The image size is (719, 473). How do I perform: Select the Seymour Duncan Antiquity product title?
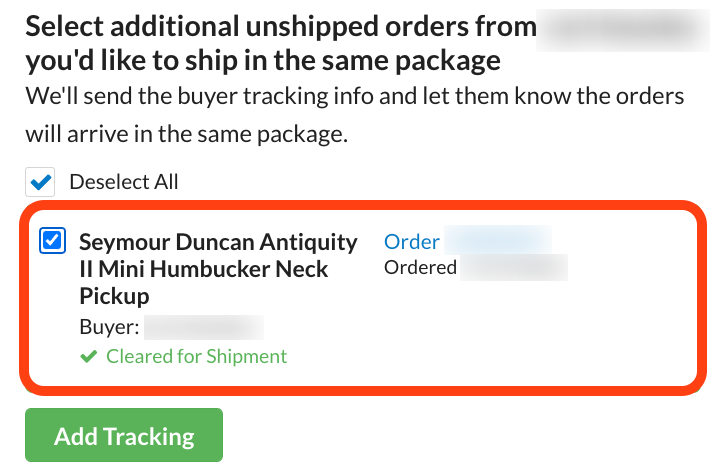click(x=217, y=243)
